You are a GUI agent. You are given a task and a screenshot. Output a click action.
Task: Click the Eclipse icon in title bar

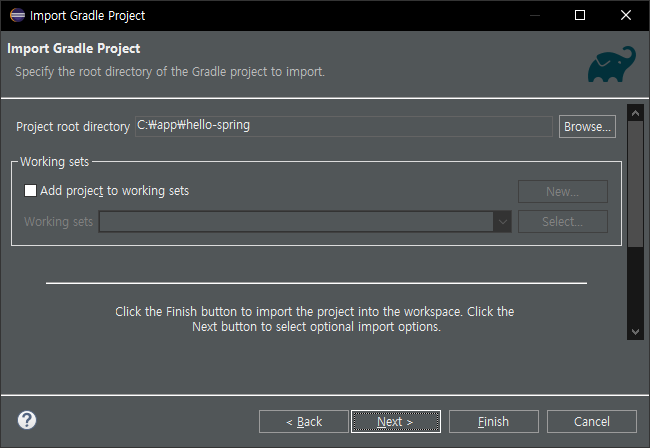(17, 15)
